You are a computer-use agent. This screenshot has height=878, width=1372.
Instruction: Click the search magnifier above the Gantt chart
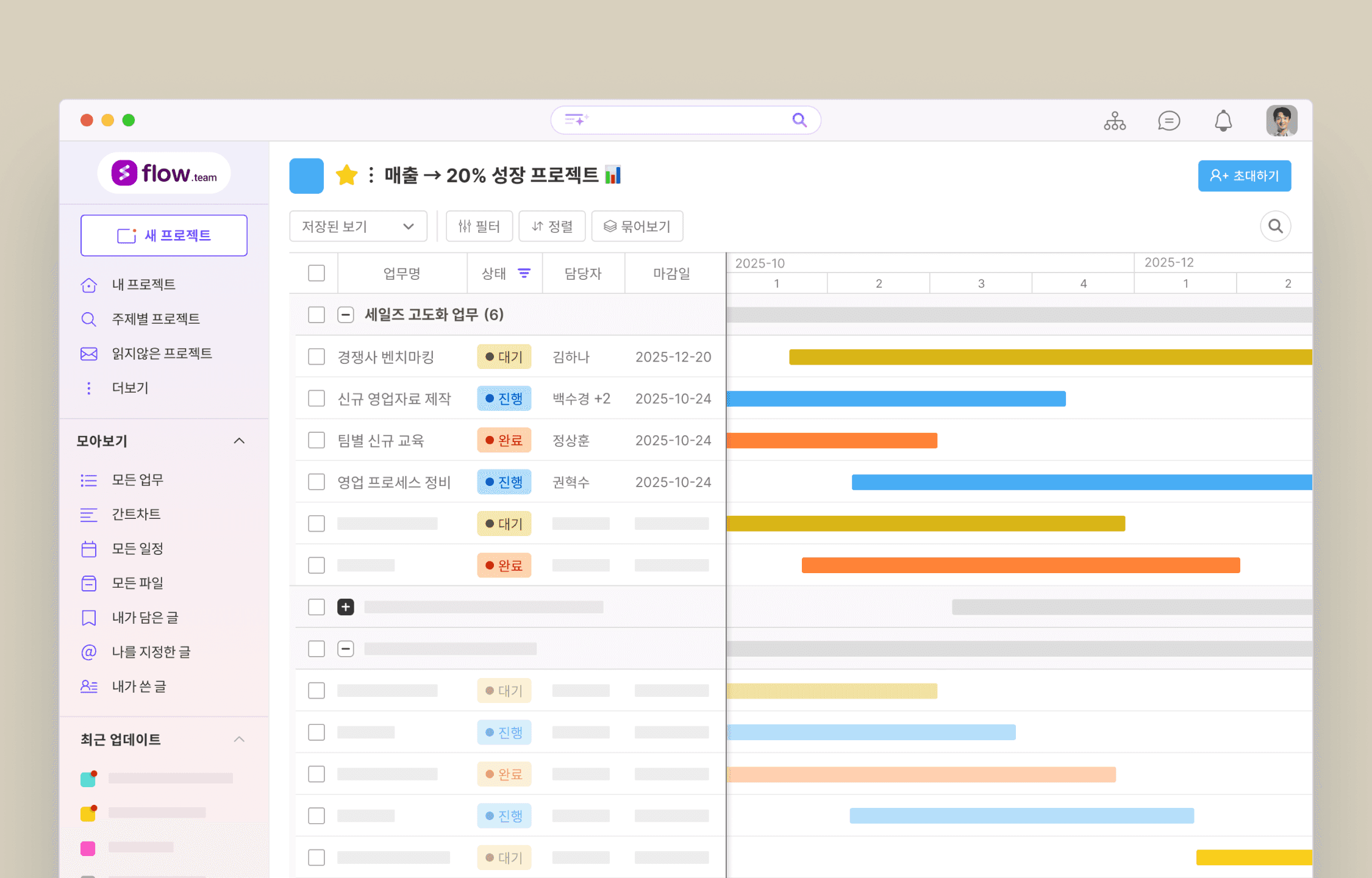1275,226
